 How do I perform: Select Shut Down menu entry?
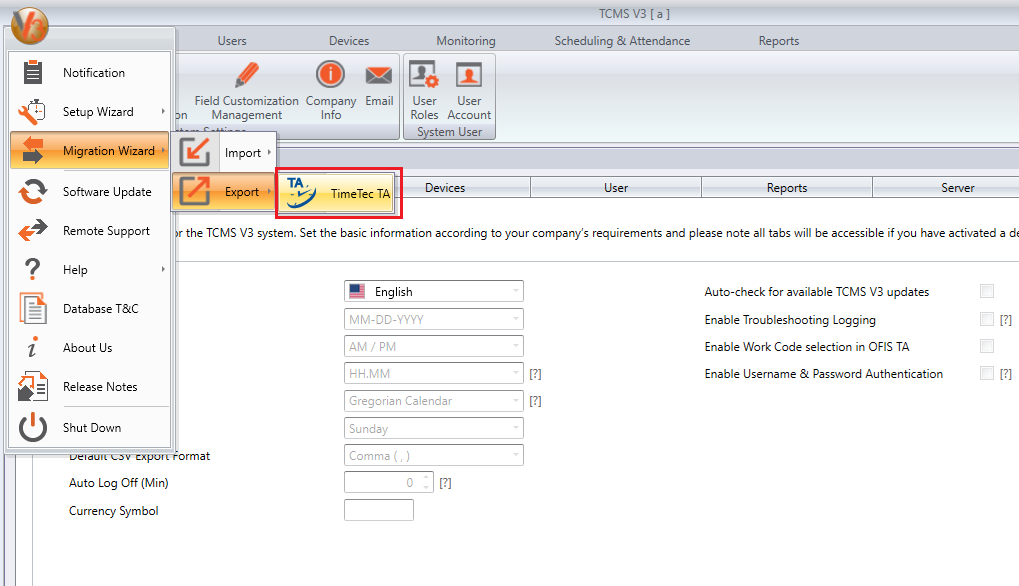coord(90,427)
